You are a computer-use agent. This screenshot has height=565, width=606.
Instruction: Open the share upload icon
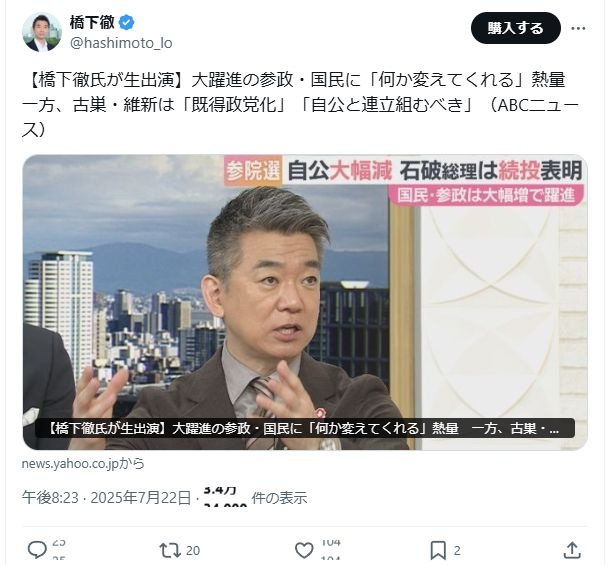click(572, 550)
